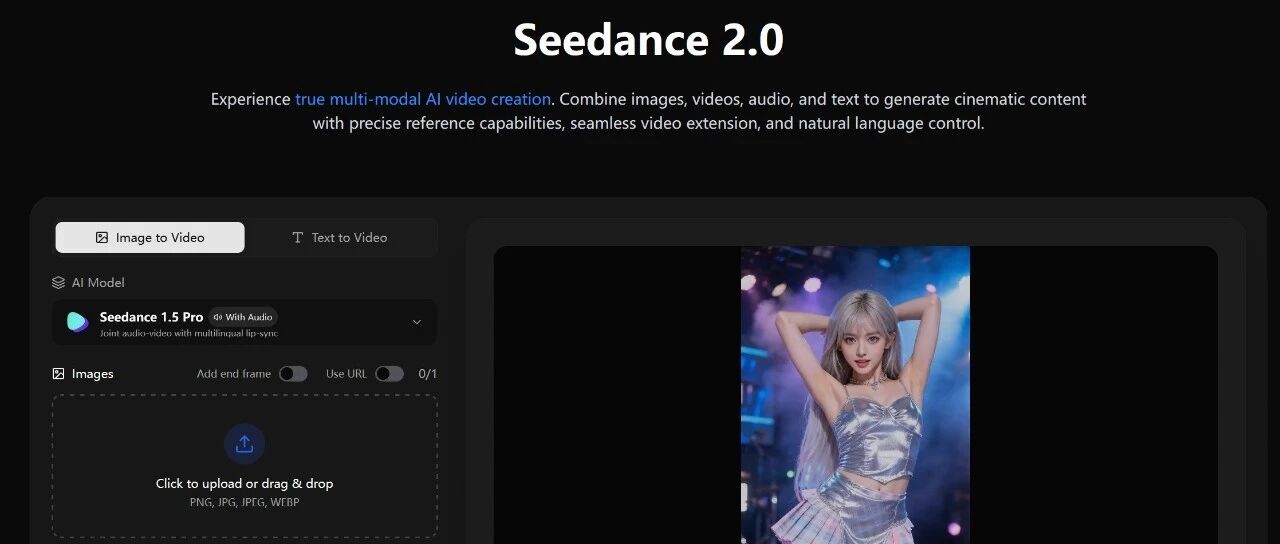Click the AI Model layers icon
The width and height of the screenshot is (1280, 544).
point(58,283)
